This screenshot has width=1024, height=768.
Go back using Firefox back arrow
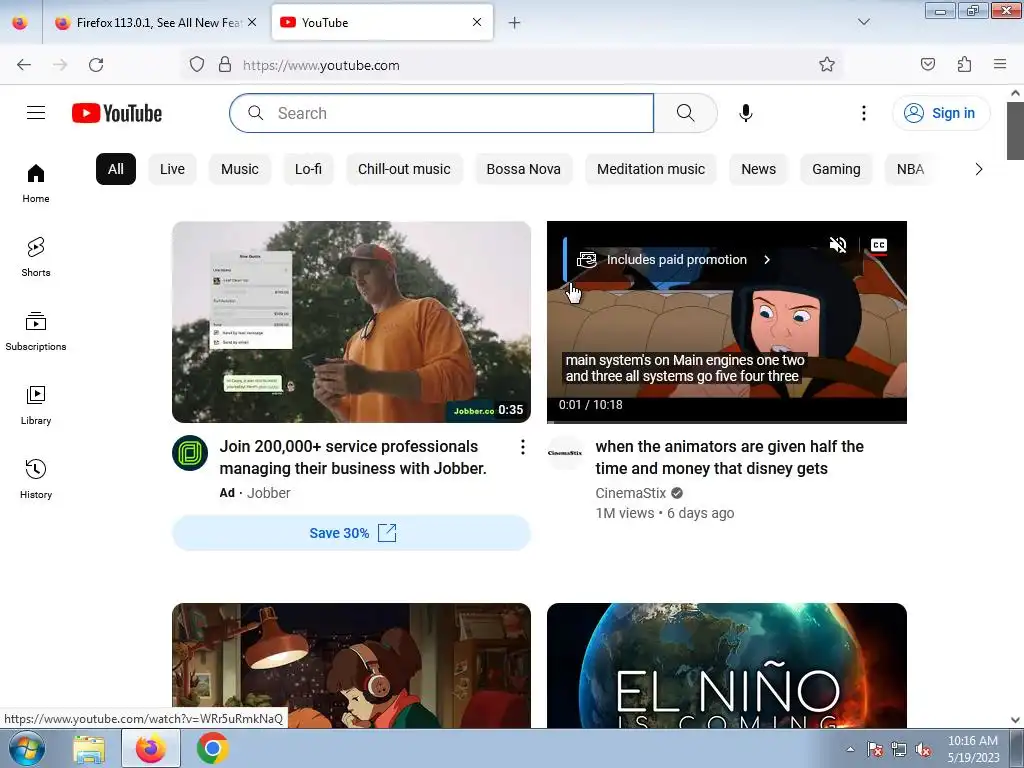coord(24,65)
